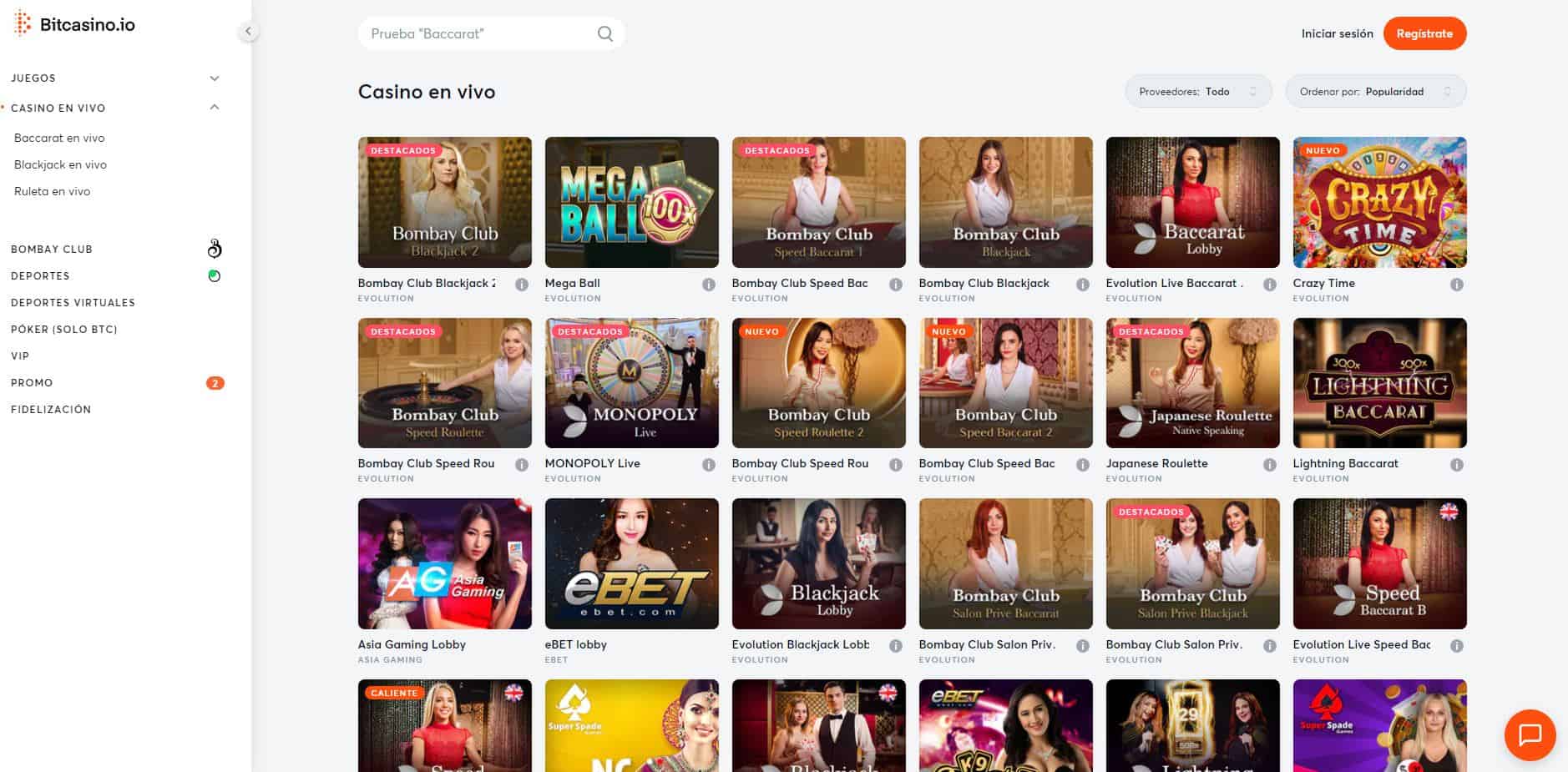This screenshot has height=772, width=1568.
Task: Open Bombay Club Speed Roulette 2 thumbnail
Action: 818,383
